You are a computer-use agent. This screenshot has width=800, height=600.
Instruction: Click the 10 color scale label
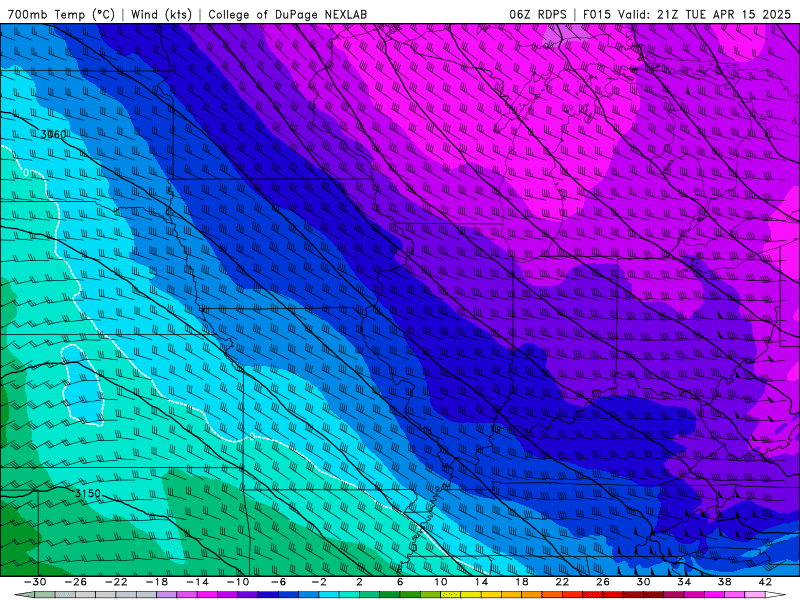pyautogui.click(x=441, y=582)
